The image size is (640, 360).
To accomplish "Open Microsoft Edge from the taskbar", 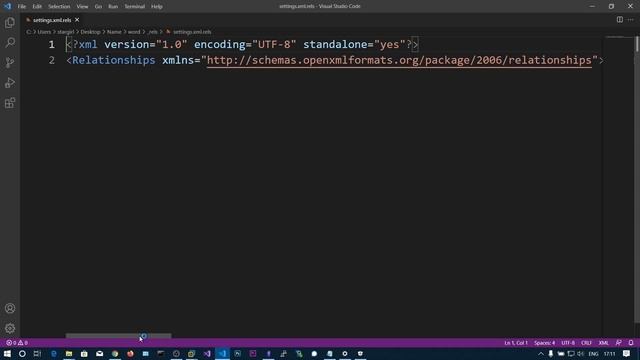I will 53,353.
